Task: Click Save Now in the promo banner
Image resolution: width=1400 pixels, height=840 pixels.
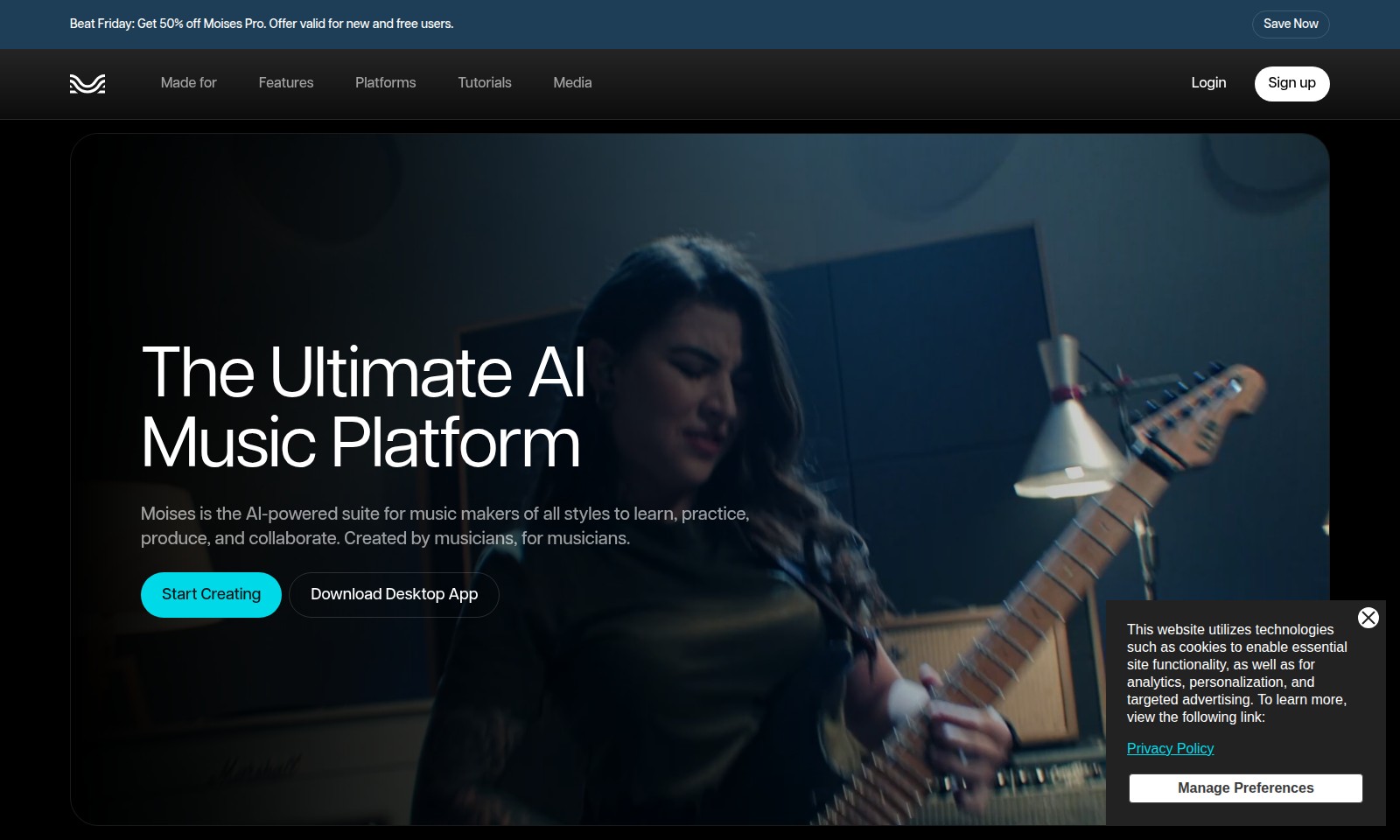Action: pyautogui.click(x=1291, y=24)
